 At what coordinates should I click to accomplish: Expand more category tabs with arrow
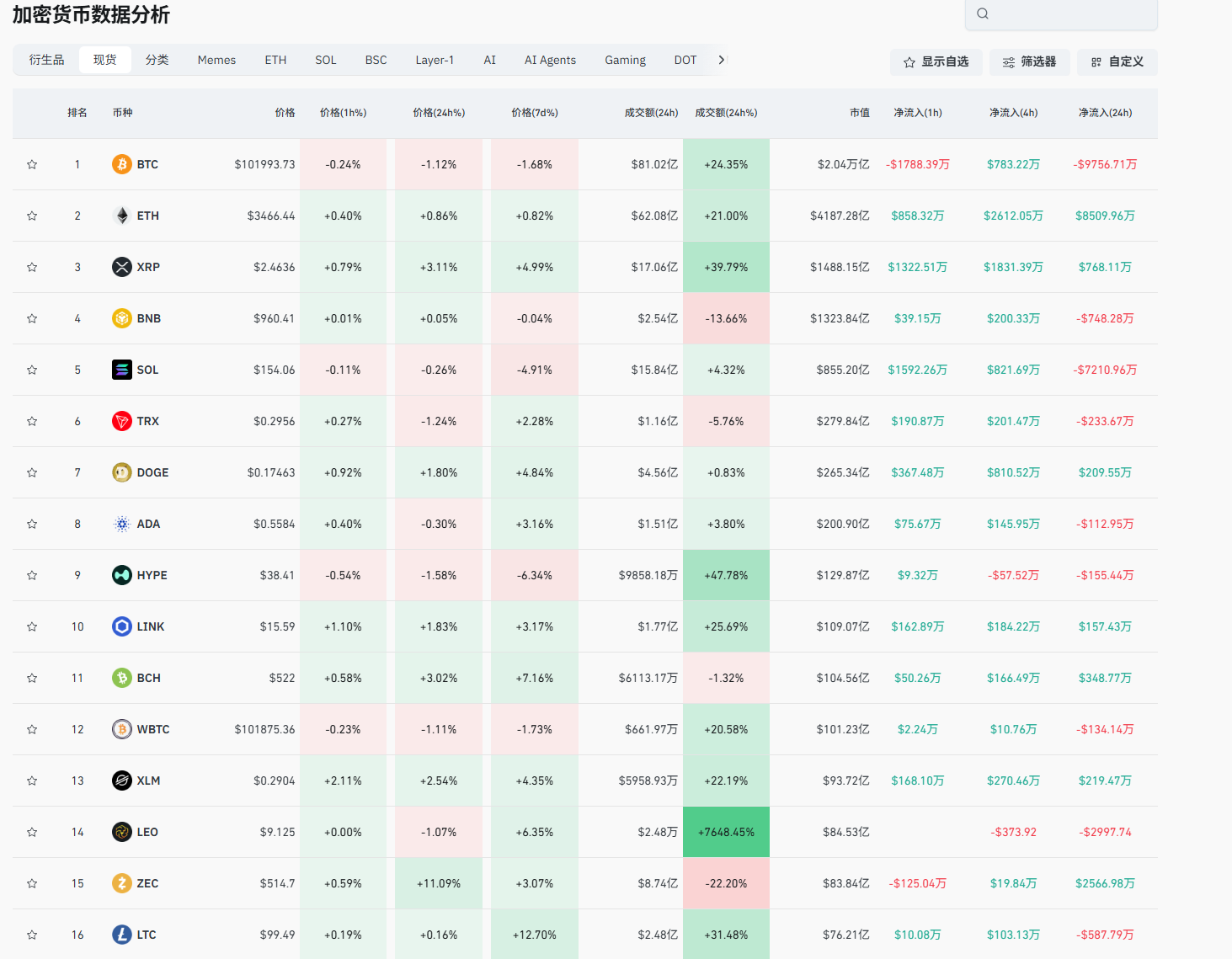coord(722,60)
